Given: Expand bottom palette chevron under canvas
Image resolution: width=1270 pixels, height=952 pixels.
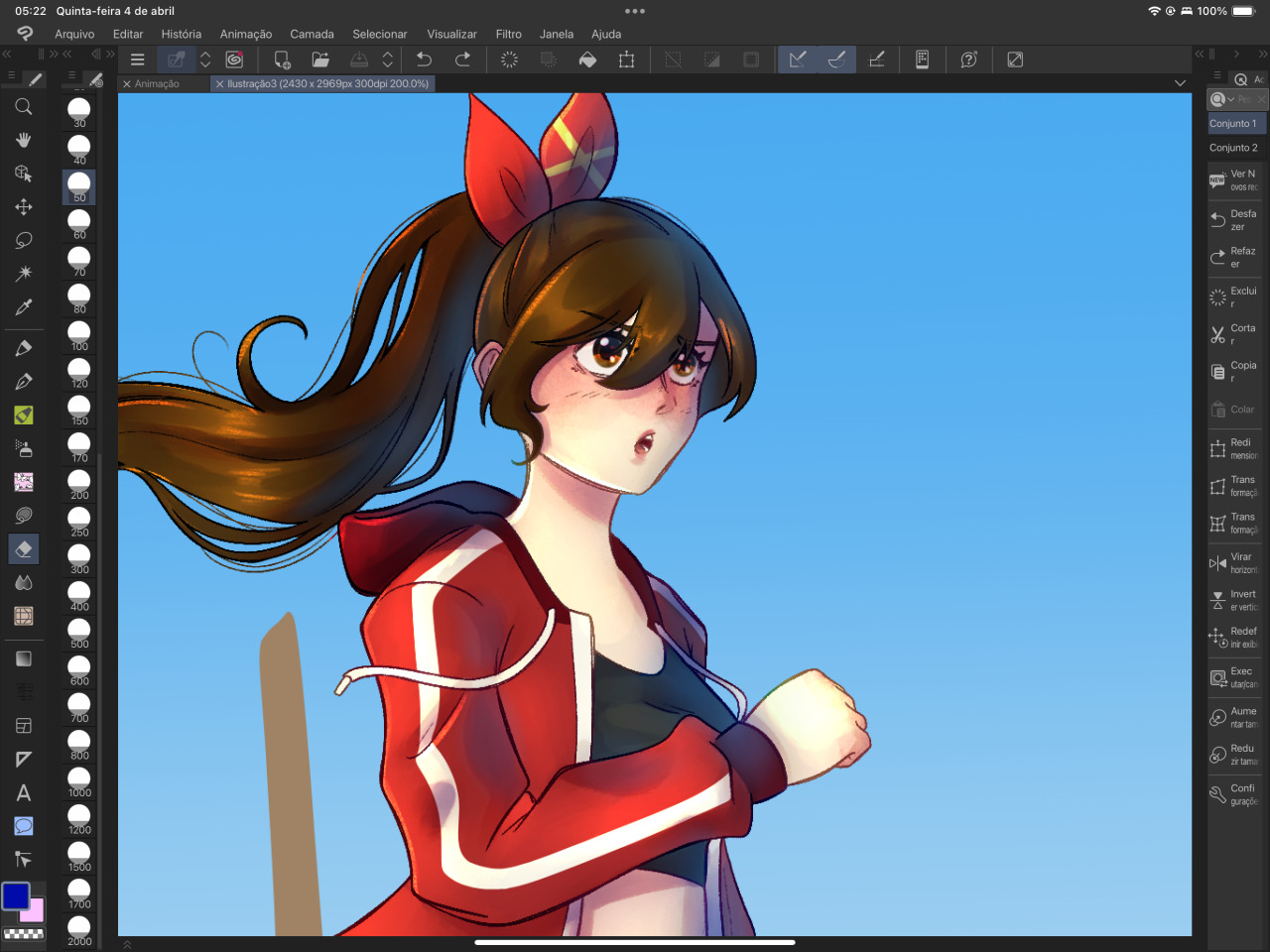Looking at the screenshot, I should 127,944.
